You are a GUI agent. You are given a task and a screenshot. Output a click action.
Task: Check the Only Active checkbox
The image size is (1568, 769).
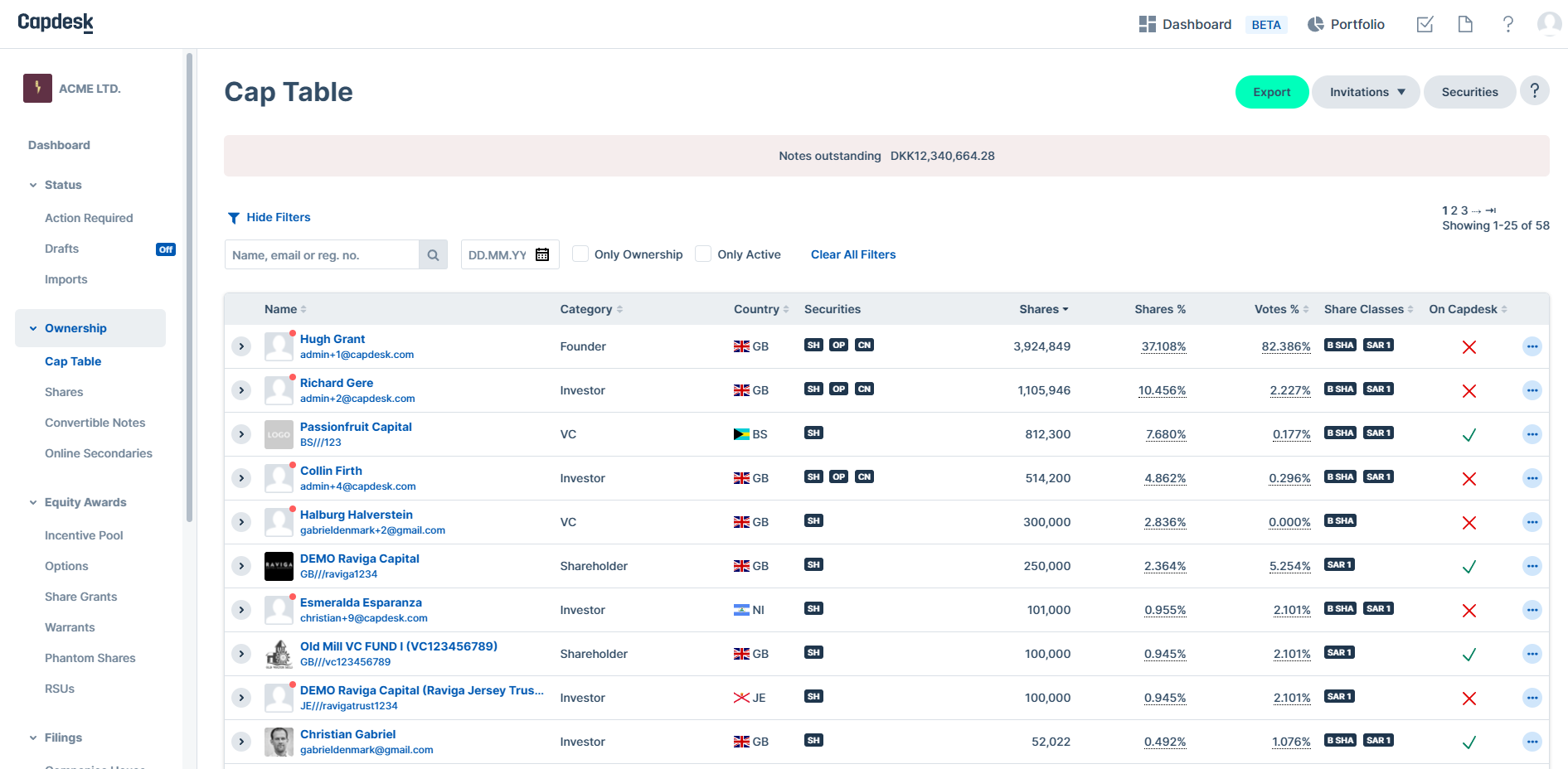tap(704, 254)
